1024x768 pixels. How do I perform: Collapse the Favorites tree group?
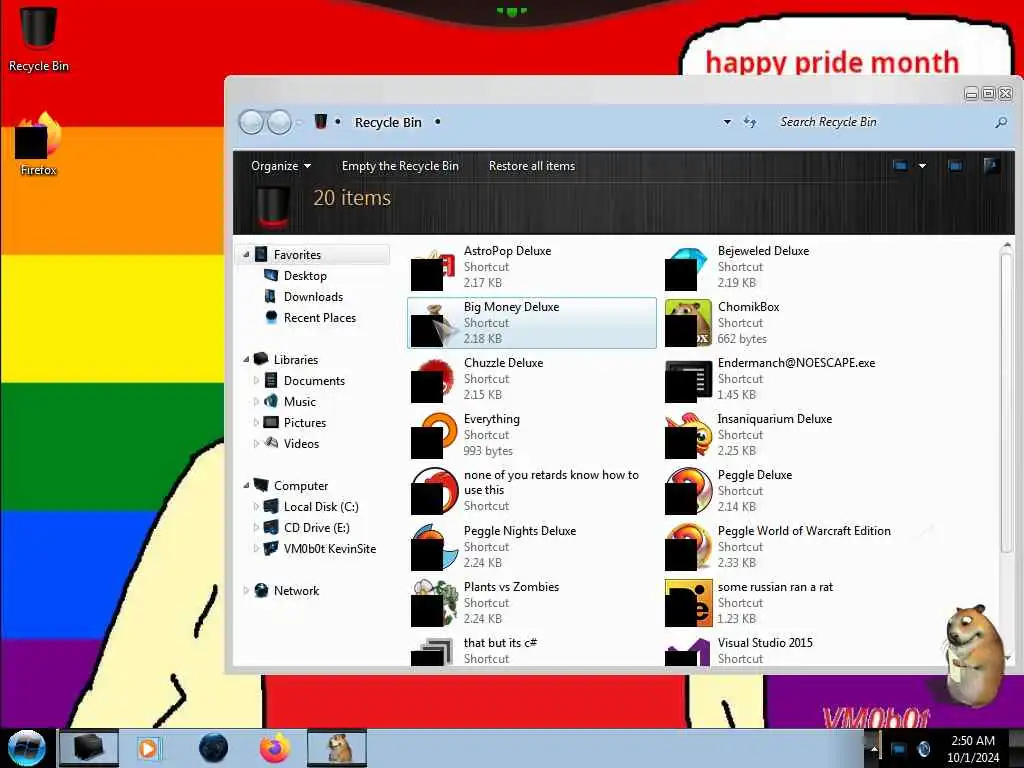246,255
